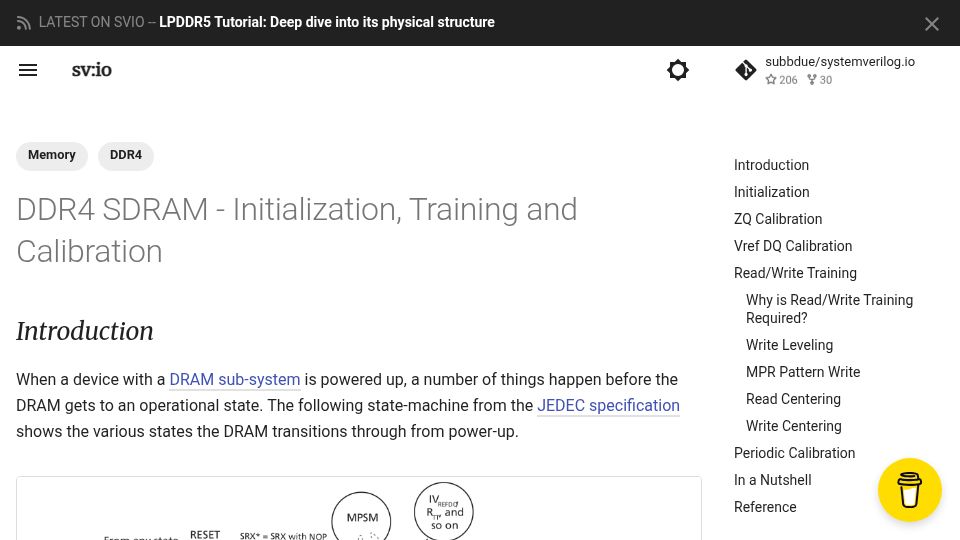This screenshot has height=540, width=960.
Task: Click the 30 forks count
Action: [819, 80]
